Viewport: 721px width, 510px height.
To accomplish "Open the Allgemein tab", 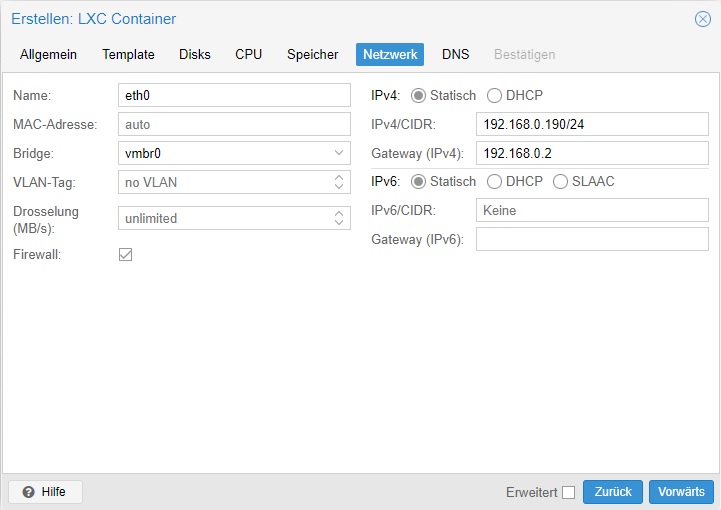I will pyautogui.click(x=48, y=54).
